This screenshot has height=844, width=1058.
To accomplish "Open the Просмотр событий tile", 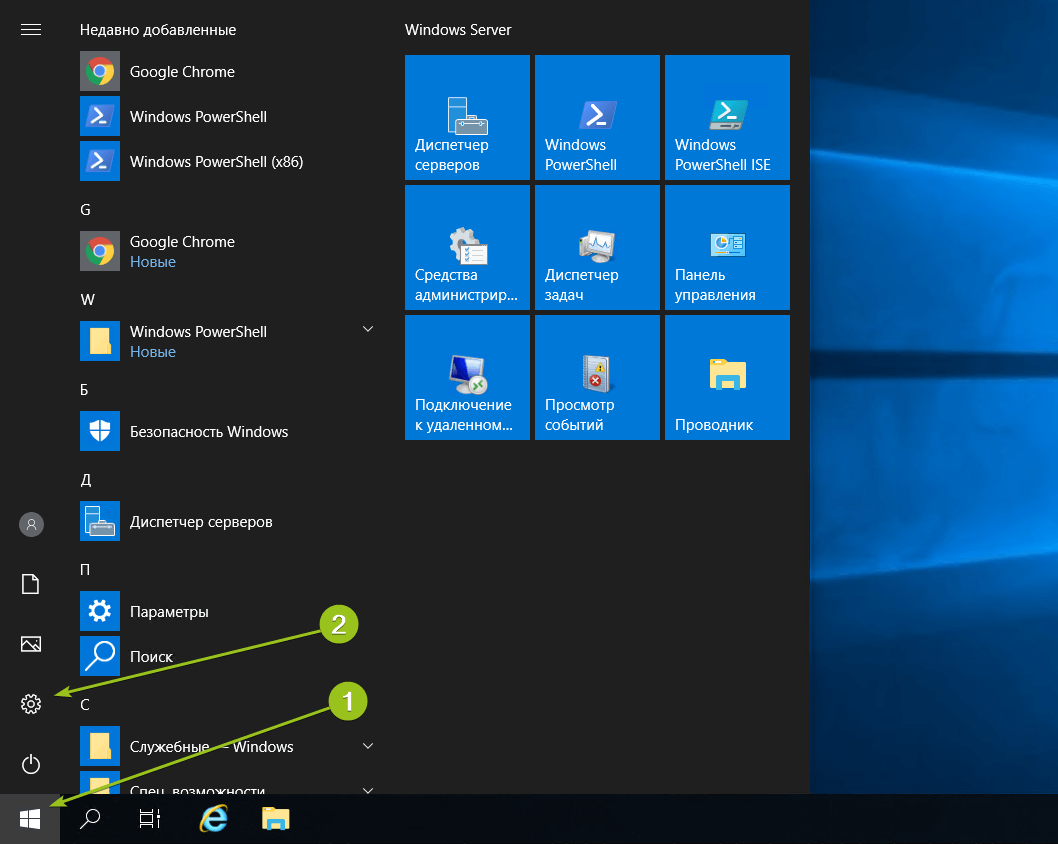I will click(x=597, y=378).
